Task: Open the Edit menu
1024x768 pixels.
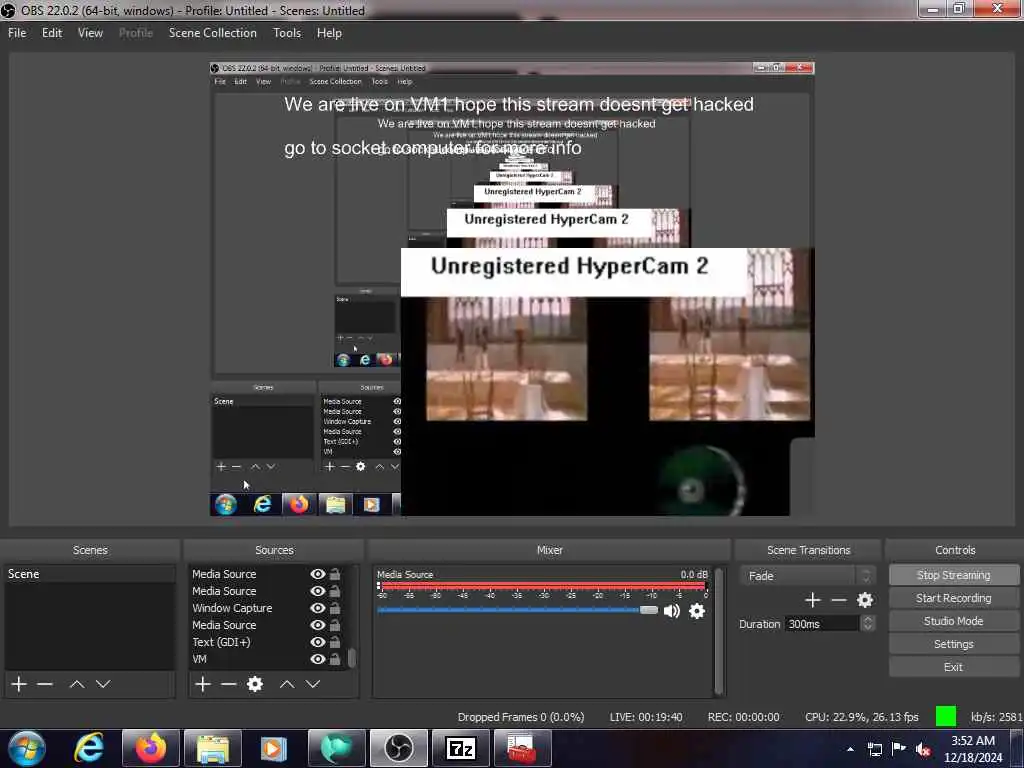Action: click(x=52, y=33)
